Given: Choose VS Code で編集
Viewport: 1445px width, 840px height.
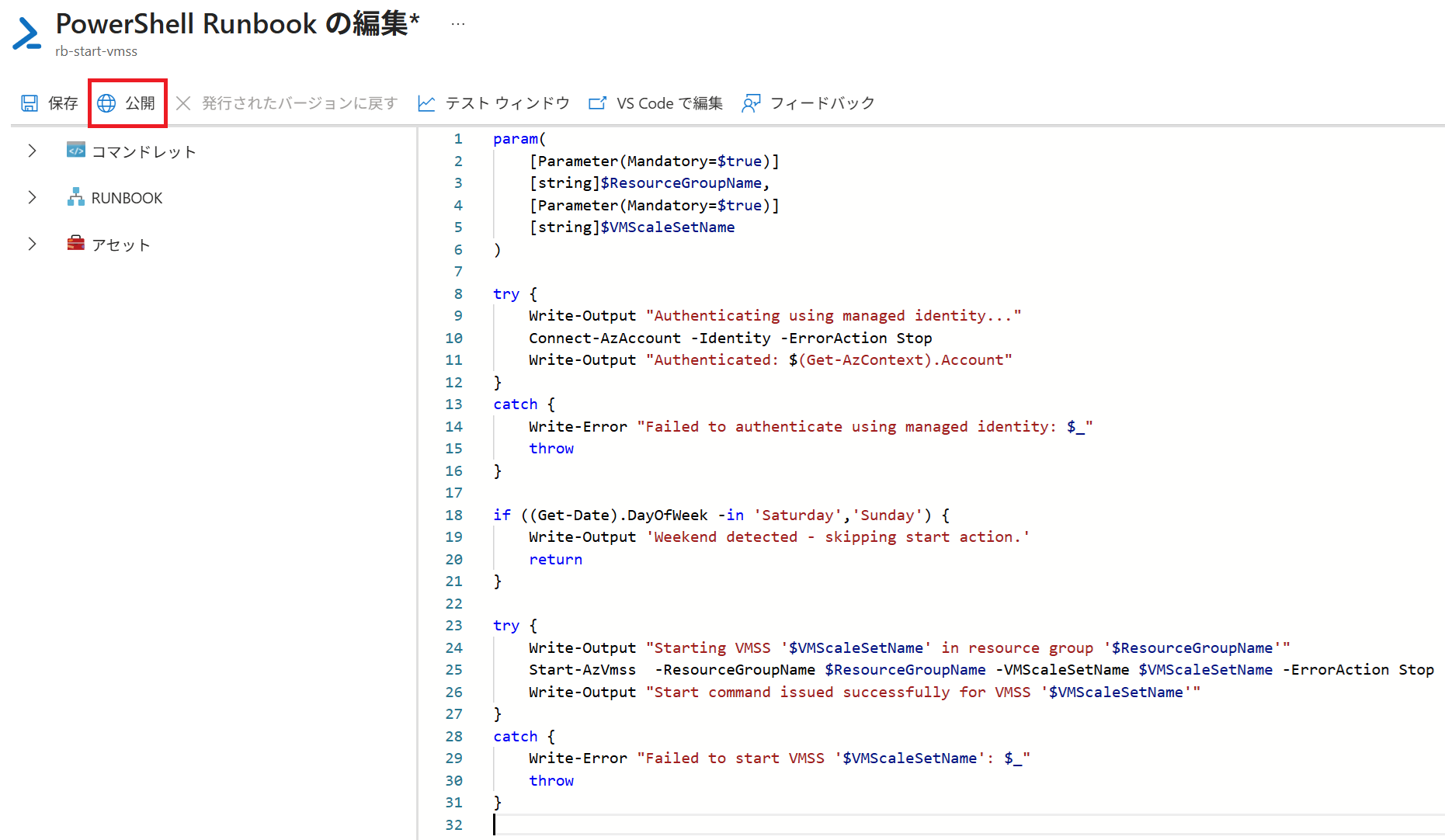Looking at the screenshot, I should point(655,103).
